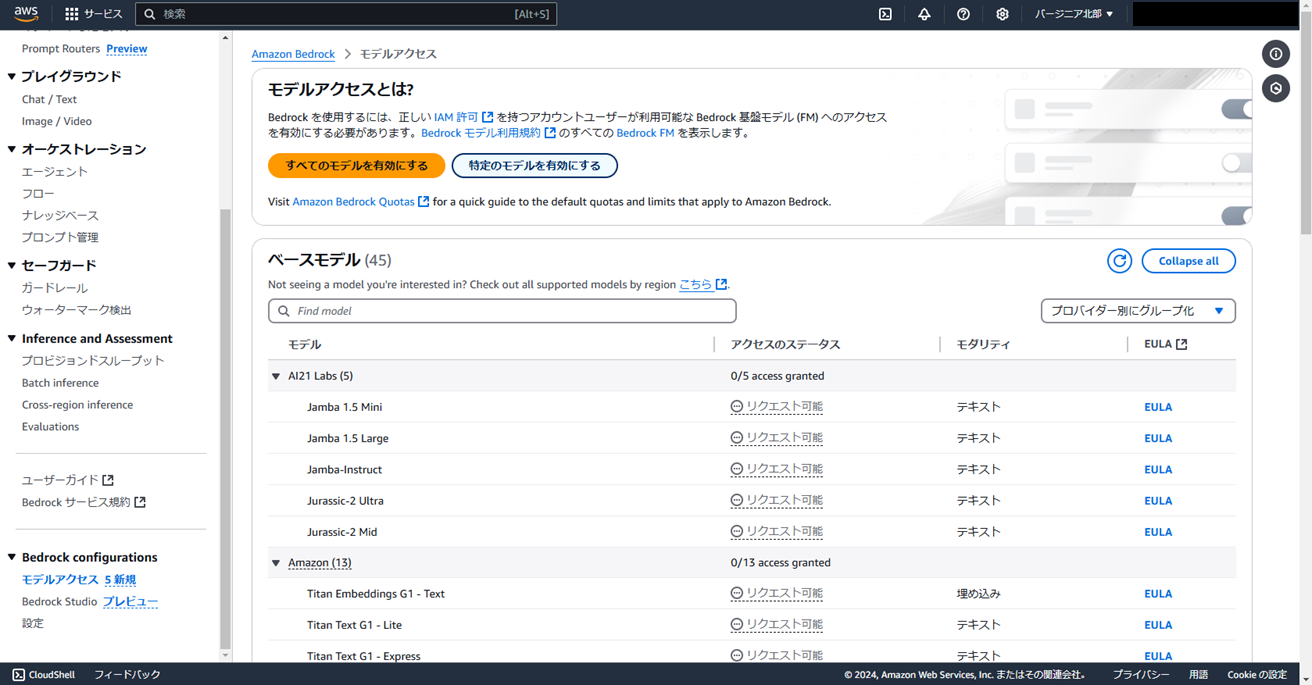Sort by アクセスのステータス column header

point(785,344)
